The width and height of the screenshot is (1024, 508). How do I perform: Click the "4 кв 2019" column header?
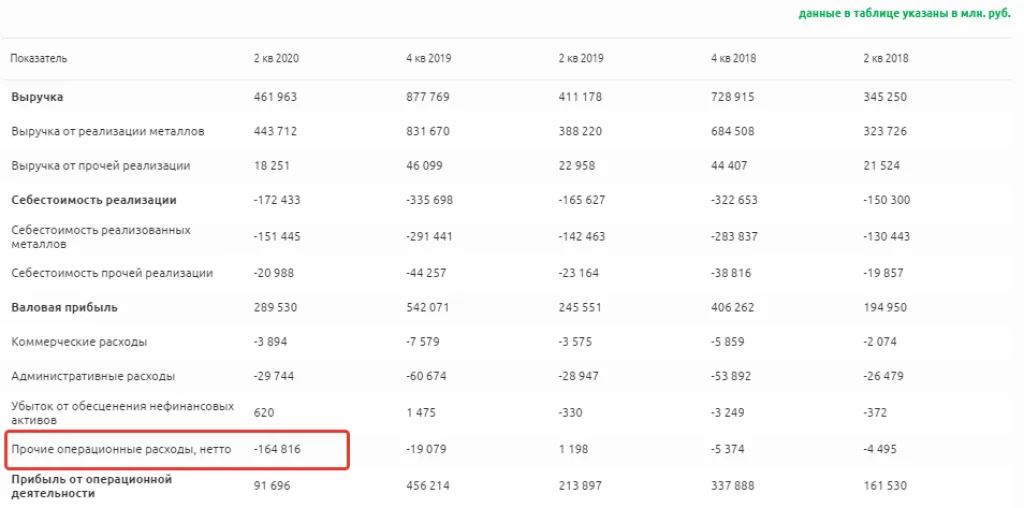pos(429,58)
